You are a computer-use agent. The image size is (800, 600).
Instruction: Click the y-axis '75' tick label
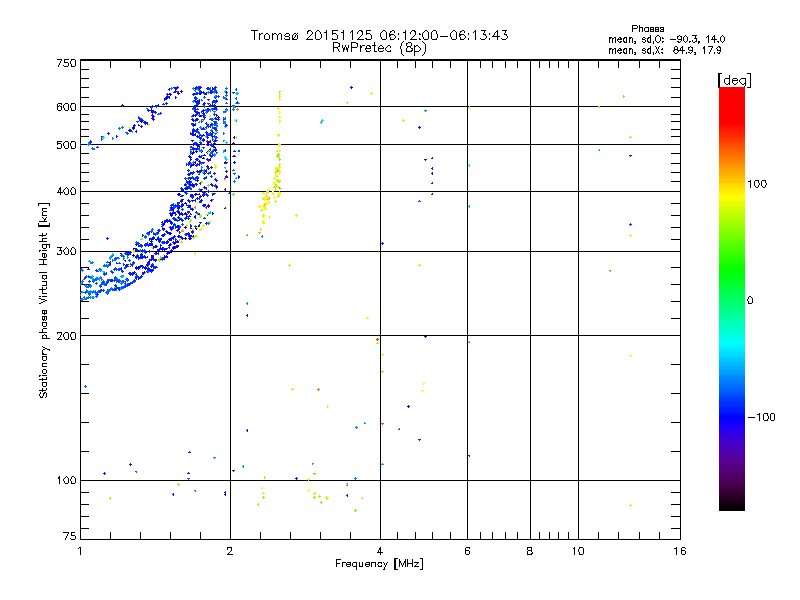[x=70, y=536]
